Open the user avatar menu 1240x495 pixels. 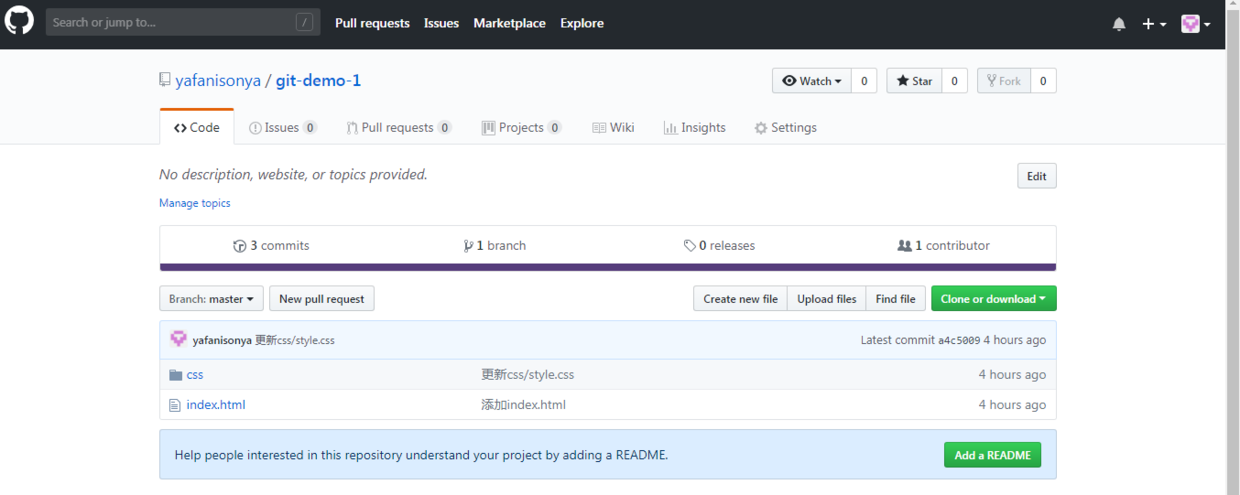[1195, 24]
